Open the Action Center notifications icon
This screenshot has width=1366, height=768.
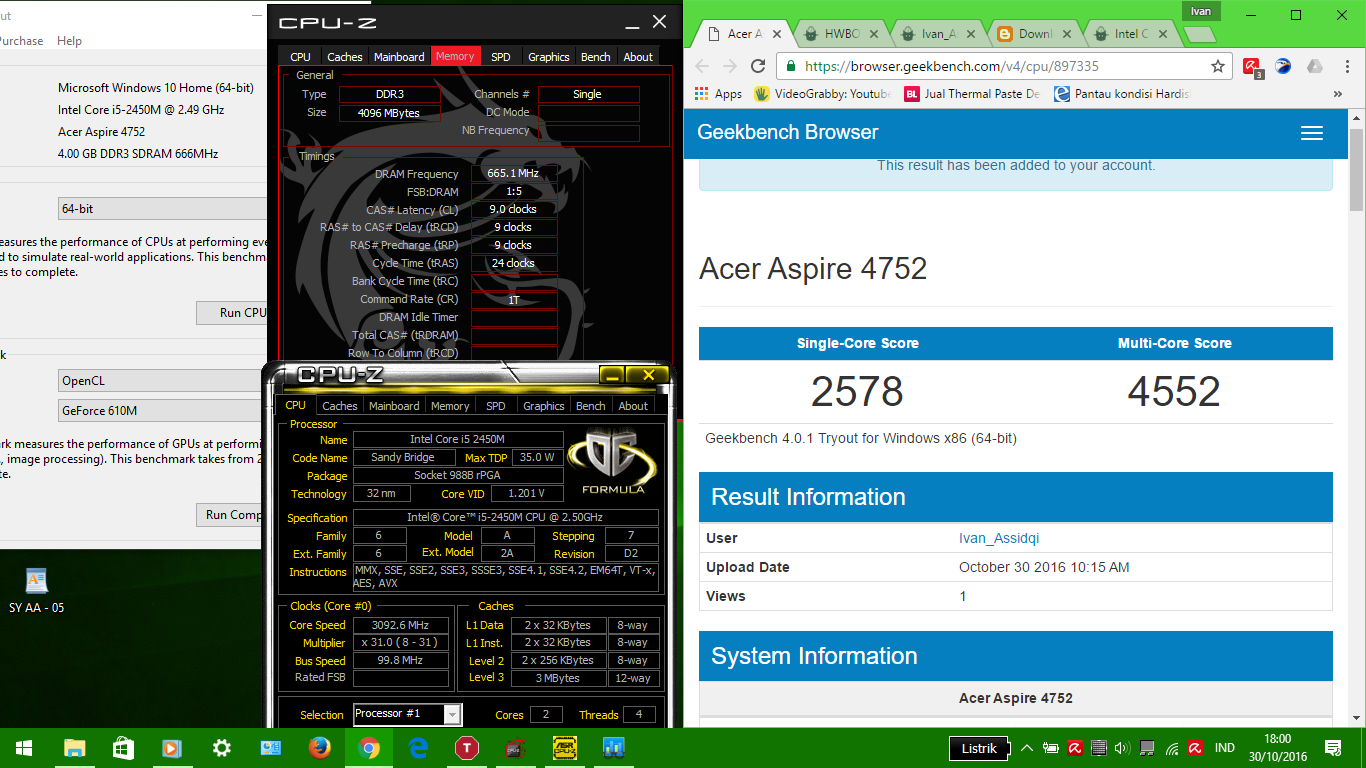tap(1332, 747)
